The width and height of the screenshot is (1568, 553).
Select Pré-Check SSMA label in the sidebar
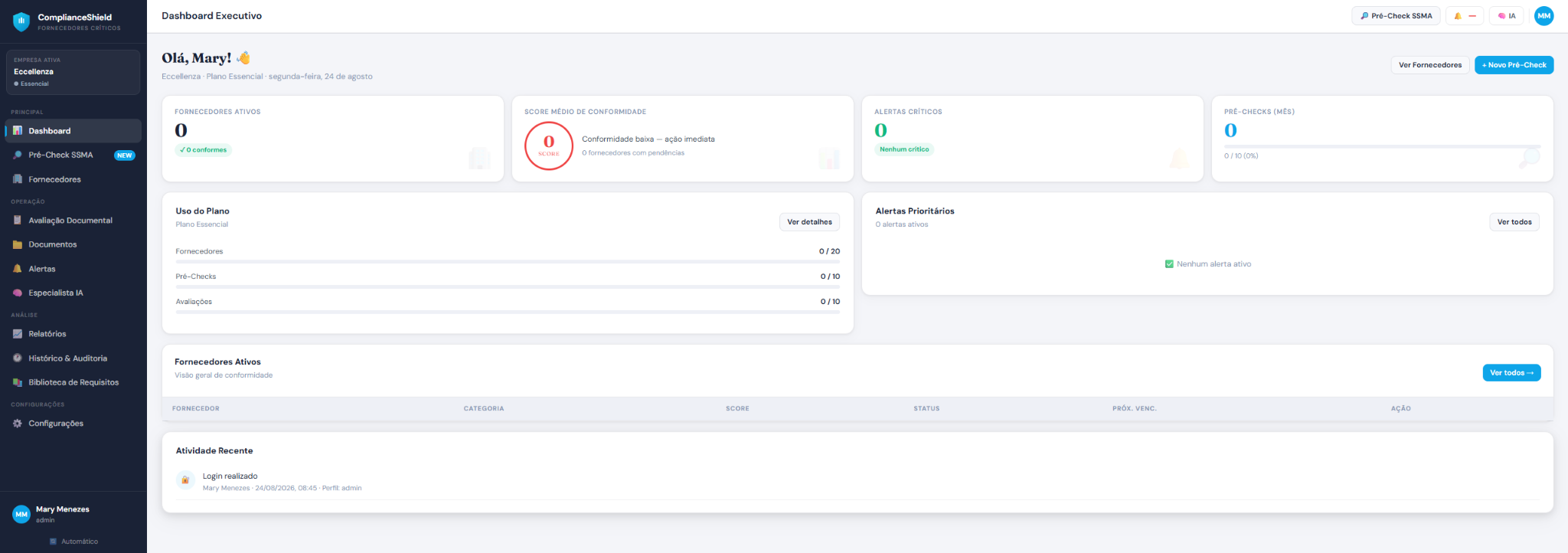(60, 155)
